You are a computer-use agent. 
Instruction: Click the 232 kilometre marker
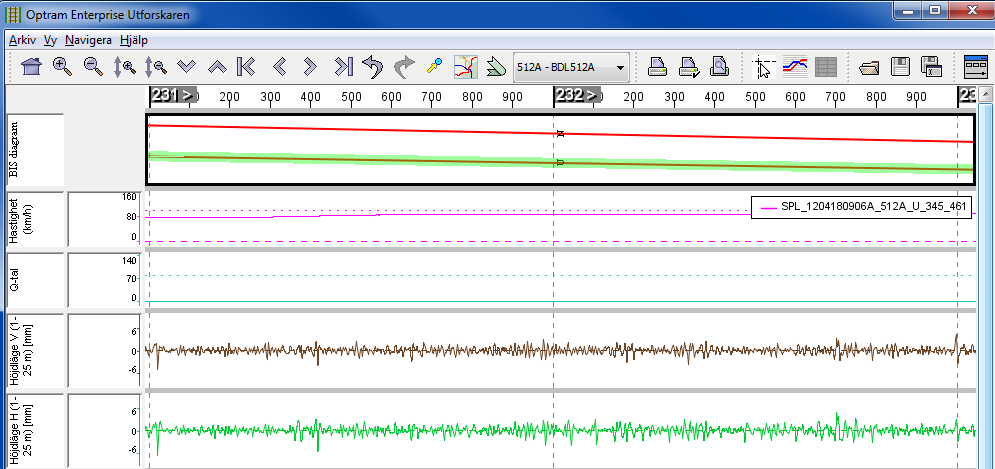tap(577, 96)
